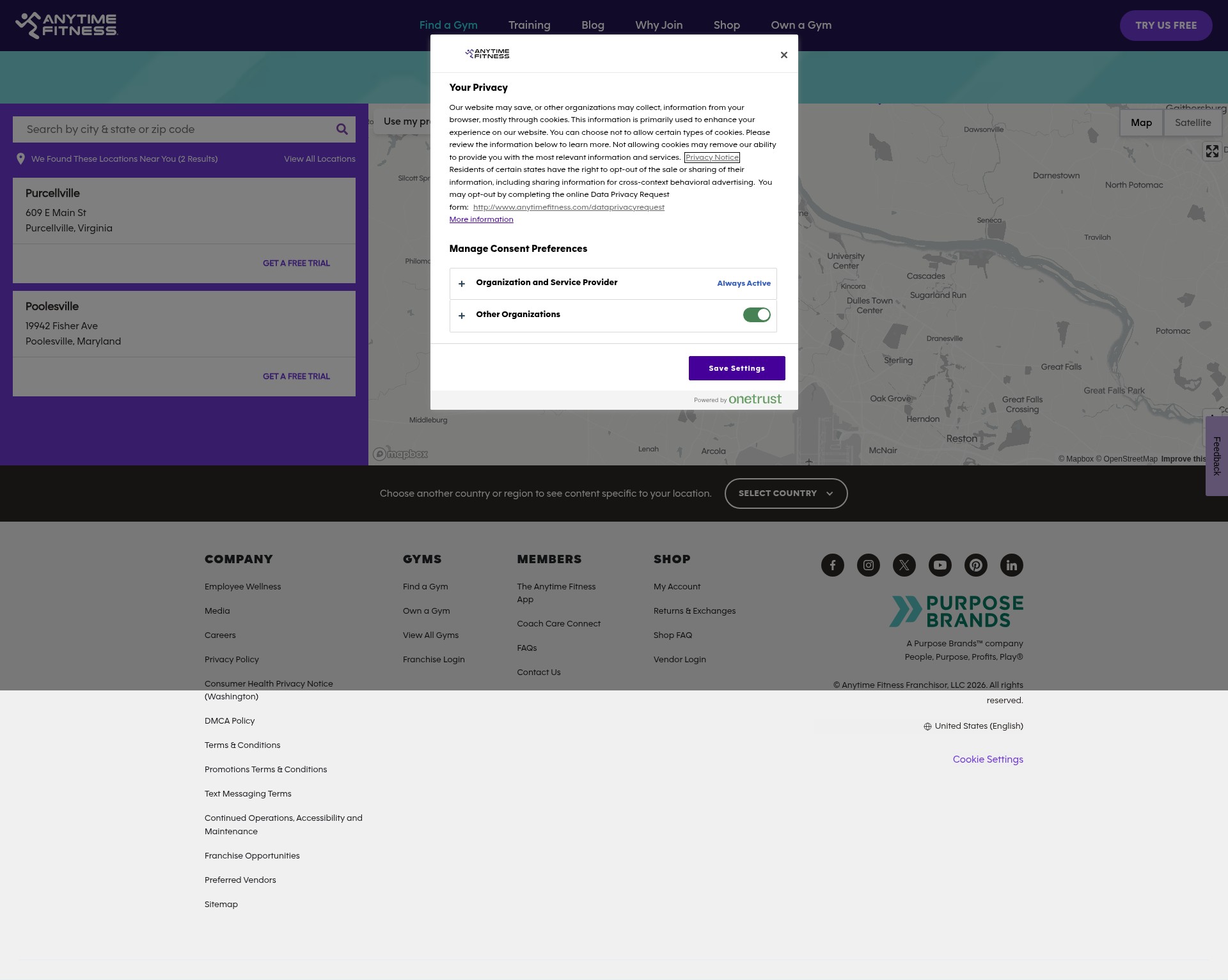Click Improve this map attribution link
The width and height of the screenshot is (1228, 980).
(x=1184, y=459)
